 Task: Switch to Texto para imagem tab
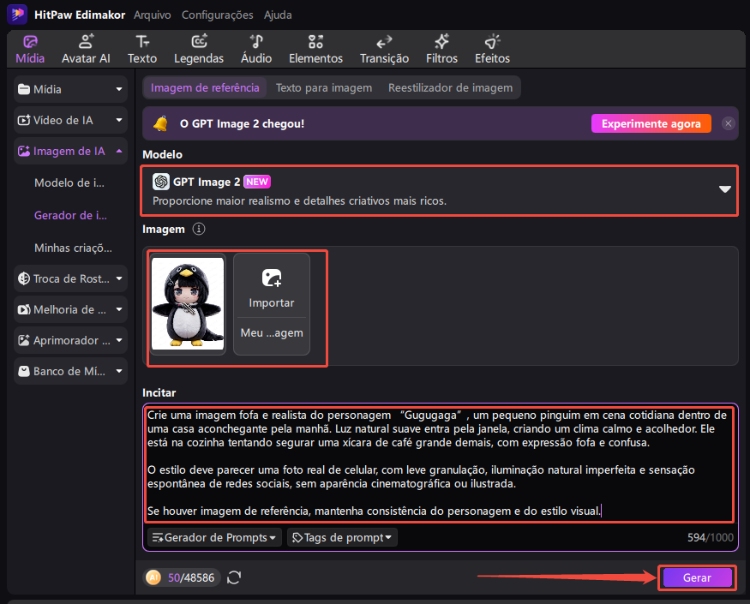click(324, 88)
